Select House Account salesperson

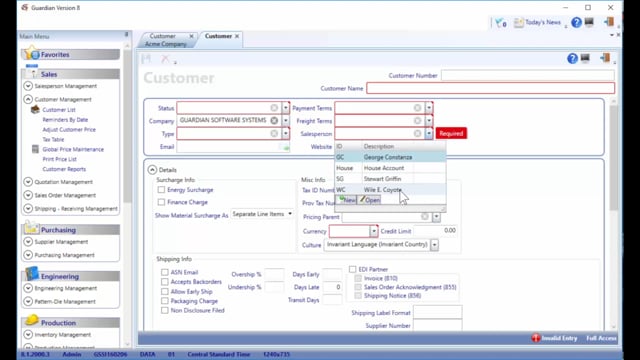tap(390, 168)
